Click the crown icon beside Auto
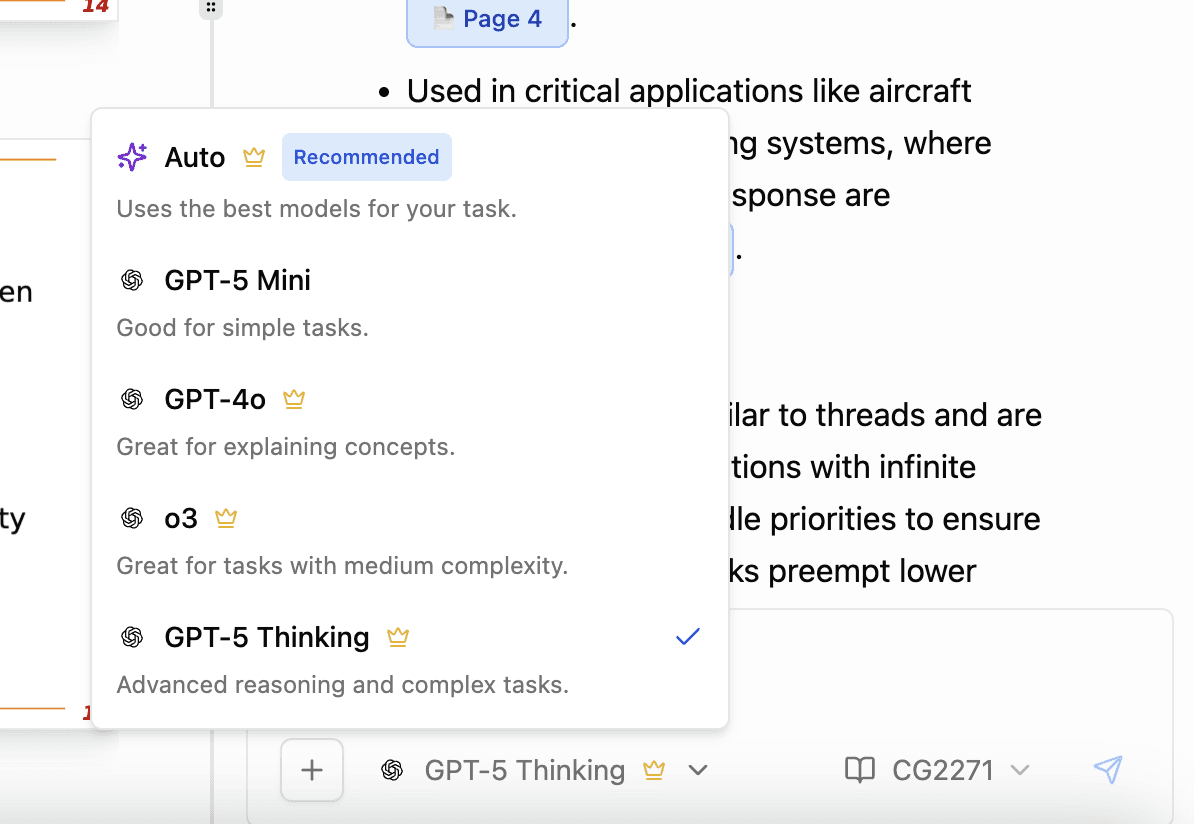Viewport: 1194px width, 824px height. click(x=254, y=157)
